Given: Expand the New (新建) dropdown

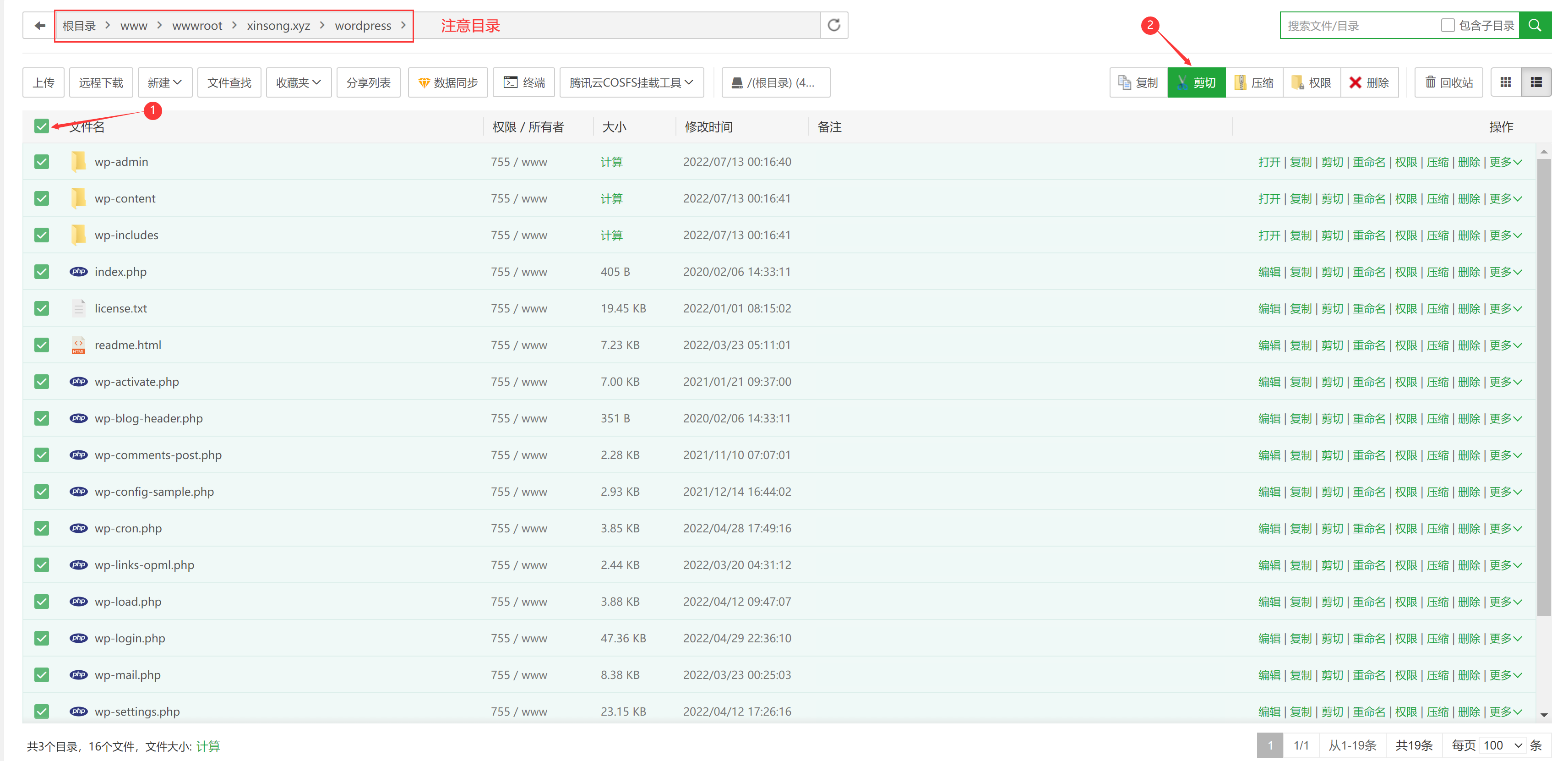Looking at the screenshot, I should coord(164,83).
